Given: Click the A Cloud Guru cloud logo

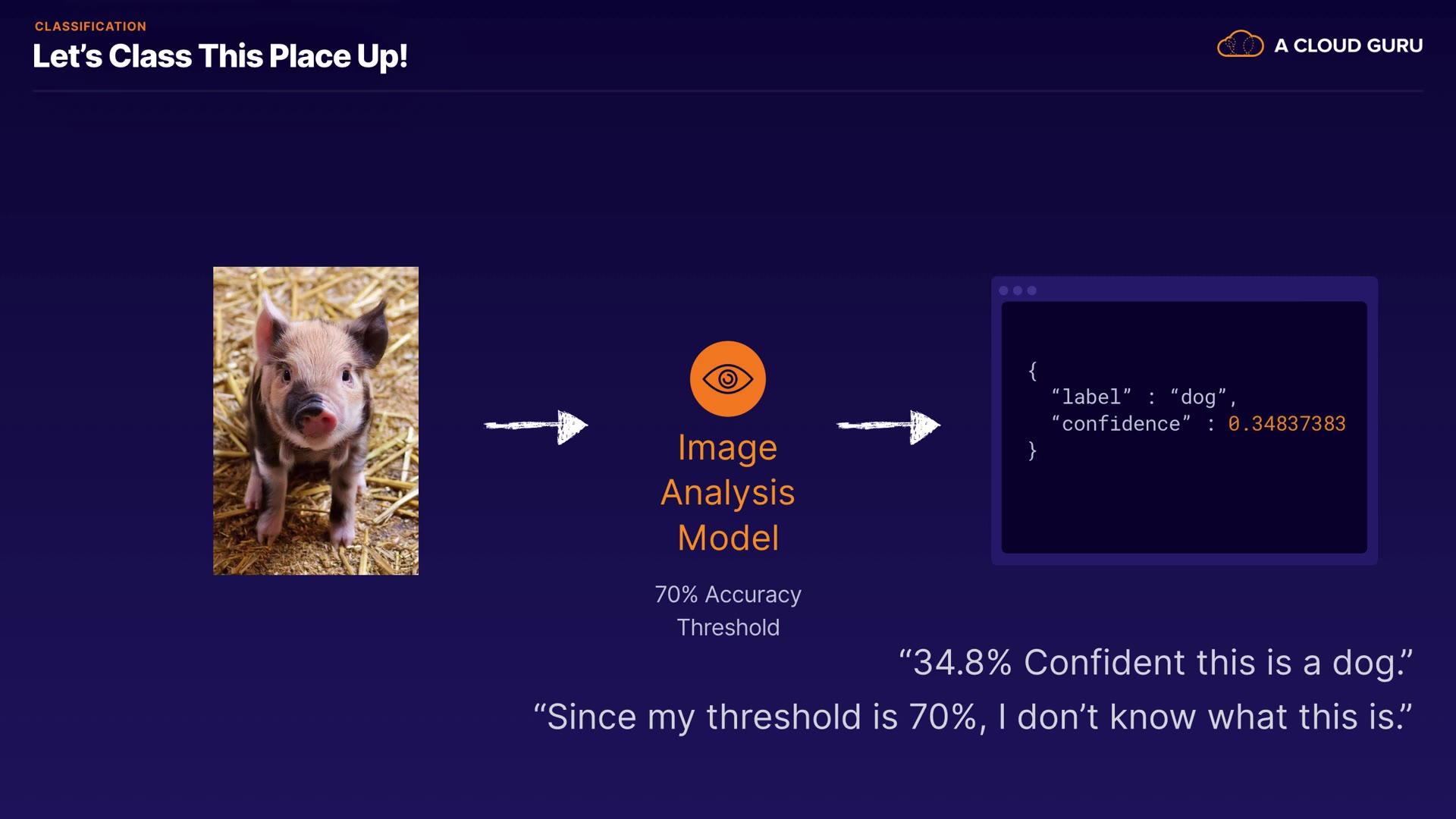Looking at the screenshot, I should [x=1240, y=45].
